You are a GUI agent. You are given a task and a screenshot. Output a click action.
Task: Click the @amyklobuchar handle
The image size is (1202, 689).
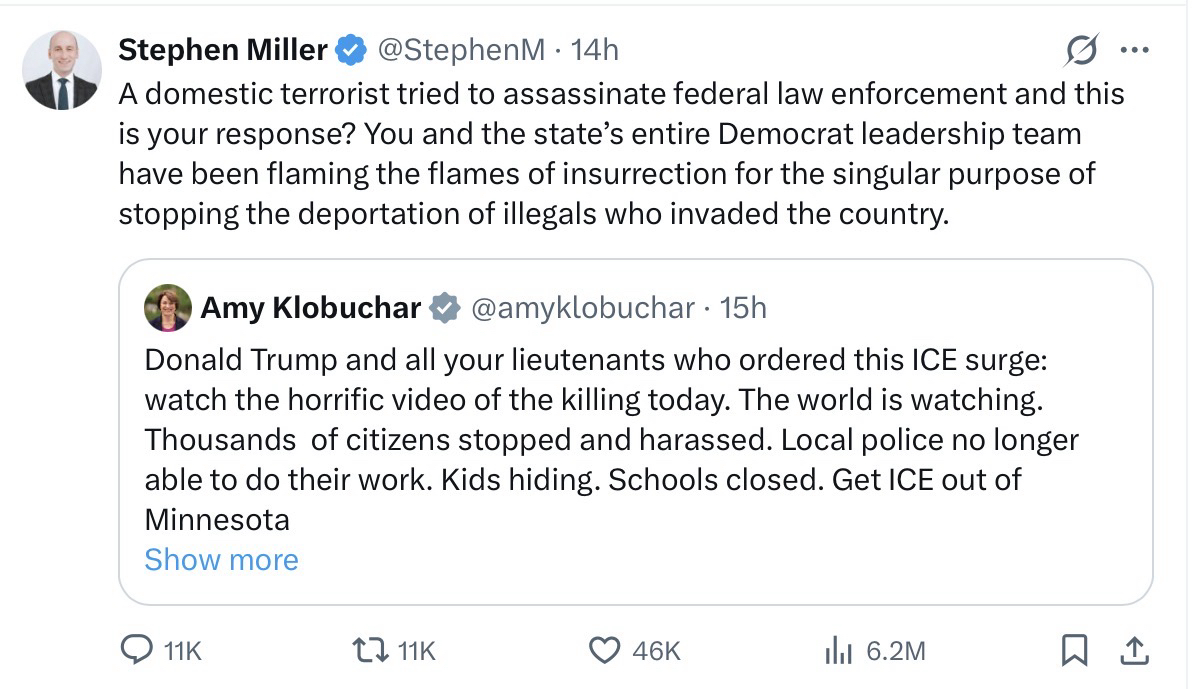click(x=582, y=308)
